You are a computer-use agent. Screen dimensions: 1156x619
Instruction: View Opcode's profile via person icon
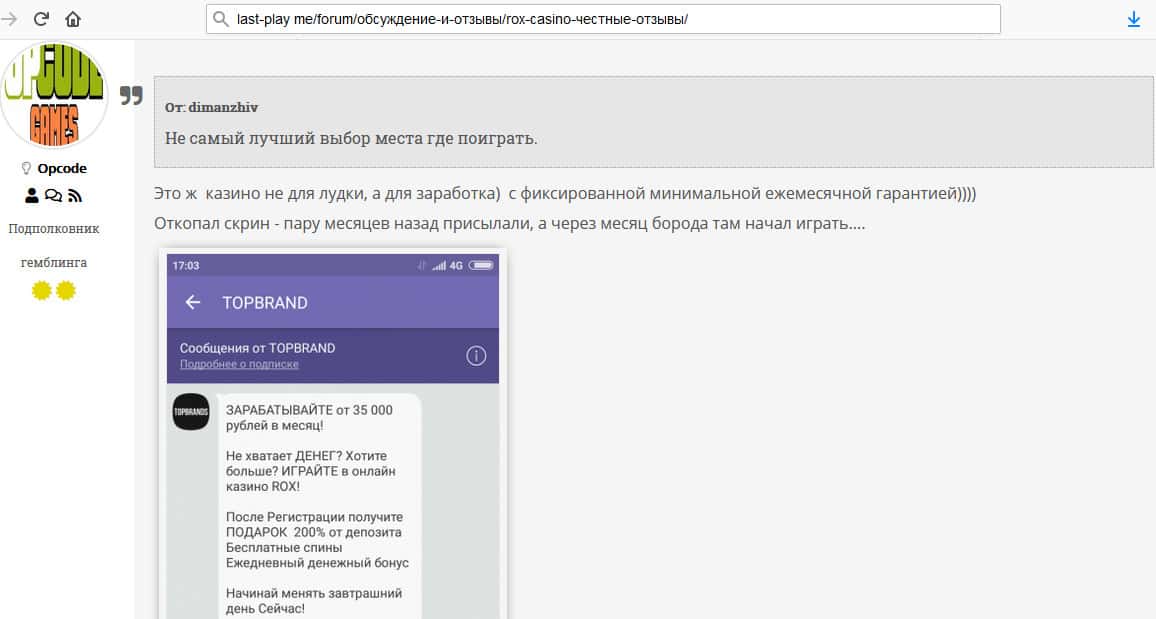tap(32, 195)
